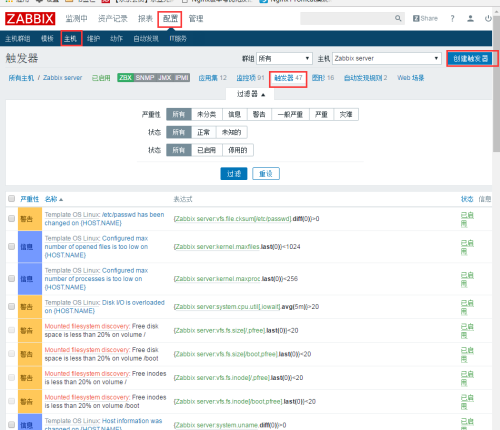
Task: Select state filter 未知的
Action: point(232,132)
